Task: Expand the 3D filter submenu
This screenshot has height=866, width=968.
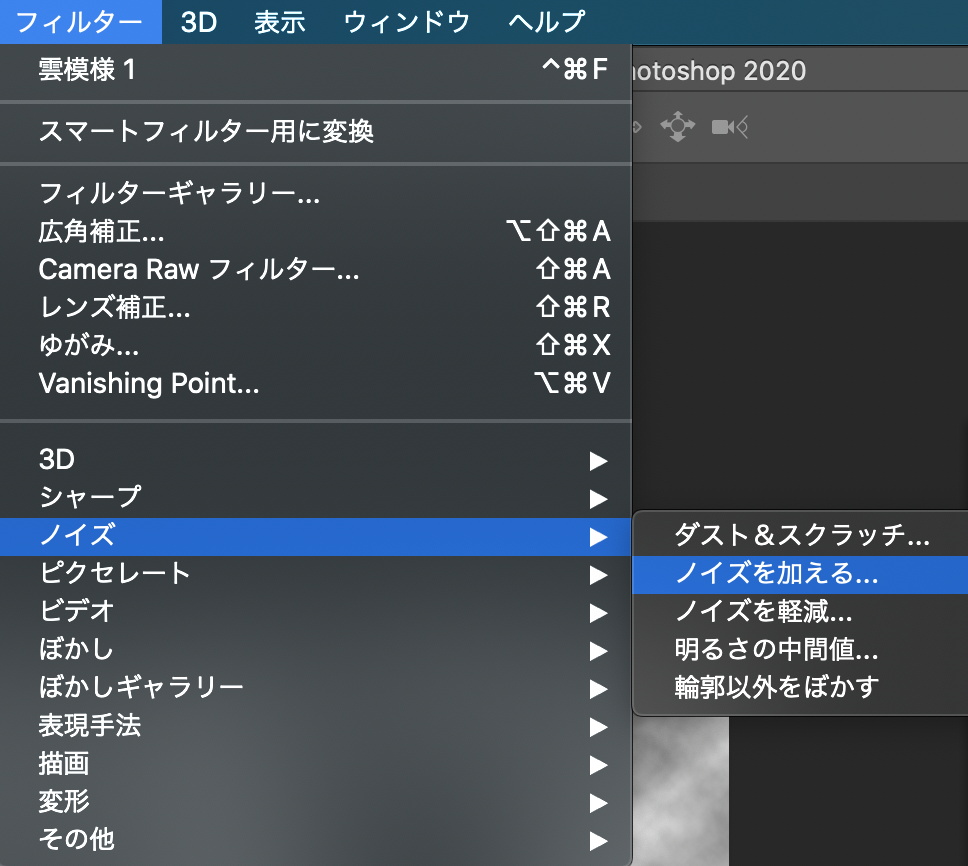Action: 315,460
